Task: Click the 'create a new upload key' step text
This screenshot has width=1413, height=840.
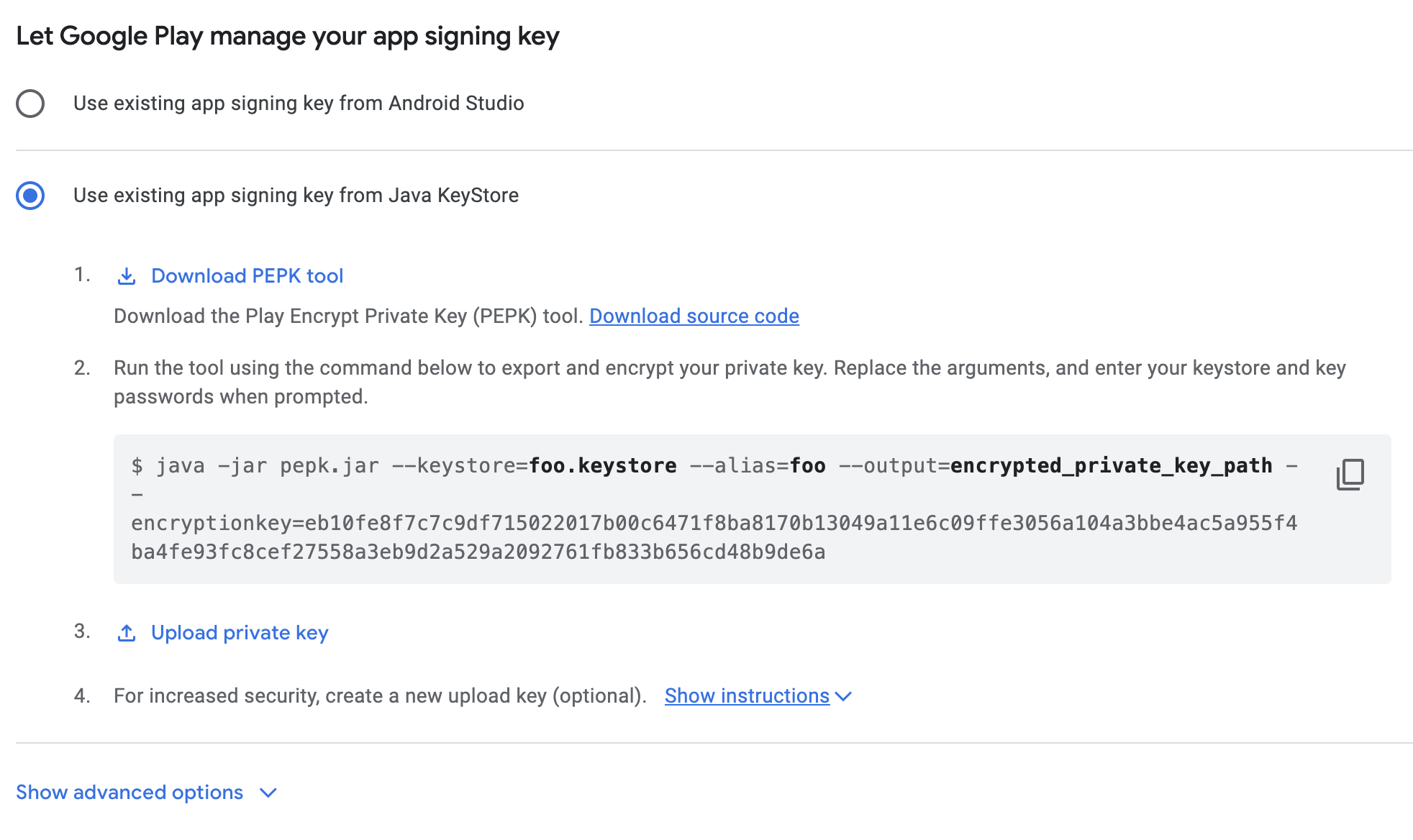Action: 380,696
